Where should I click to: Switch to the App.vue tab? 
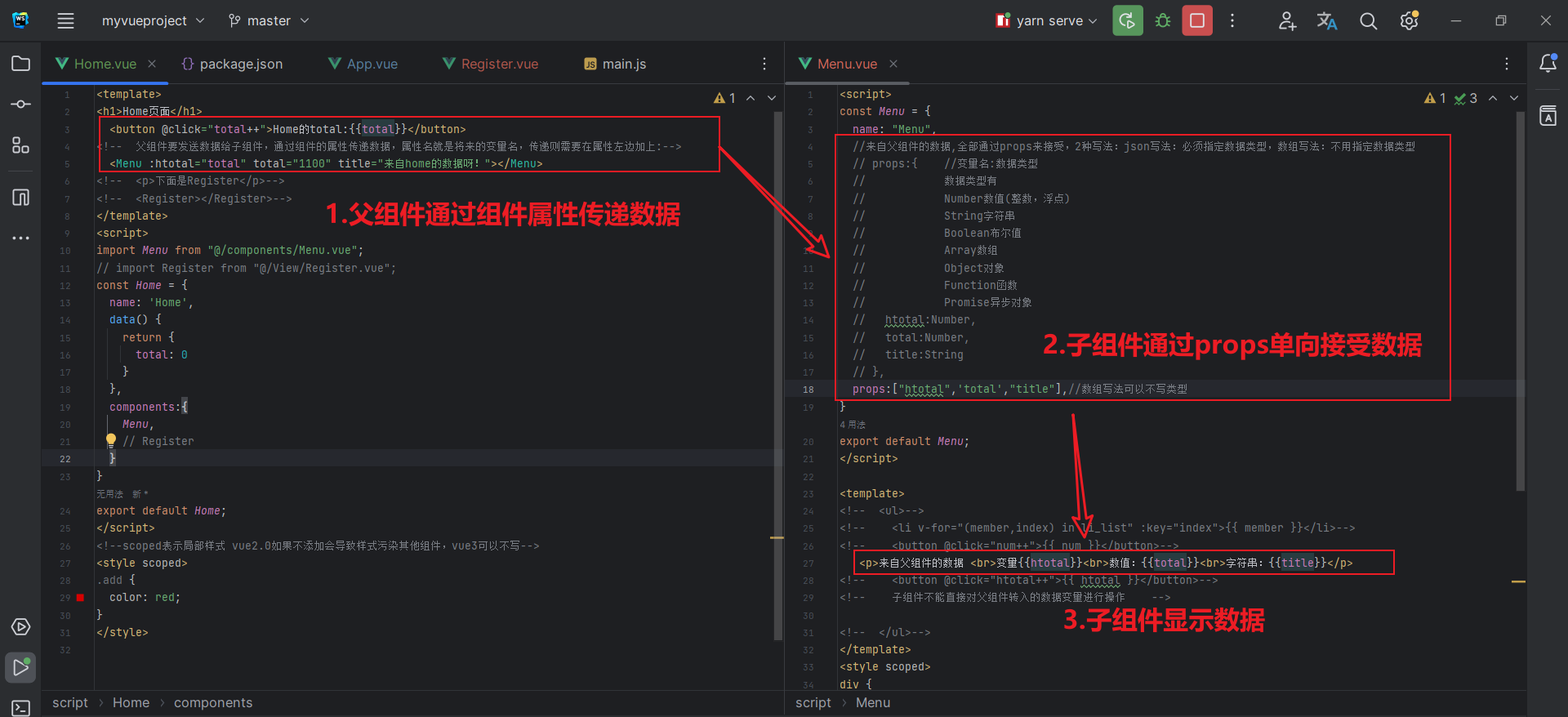363,64
